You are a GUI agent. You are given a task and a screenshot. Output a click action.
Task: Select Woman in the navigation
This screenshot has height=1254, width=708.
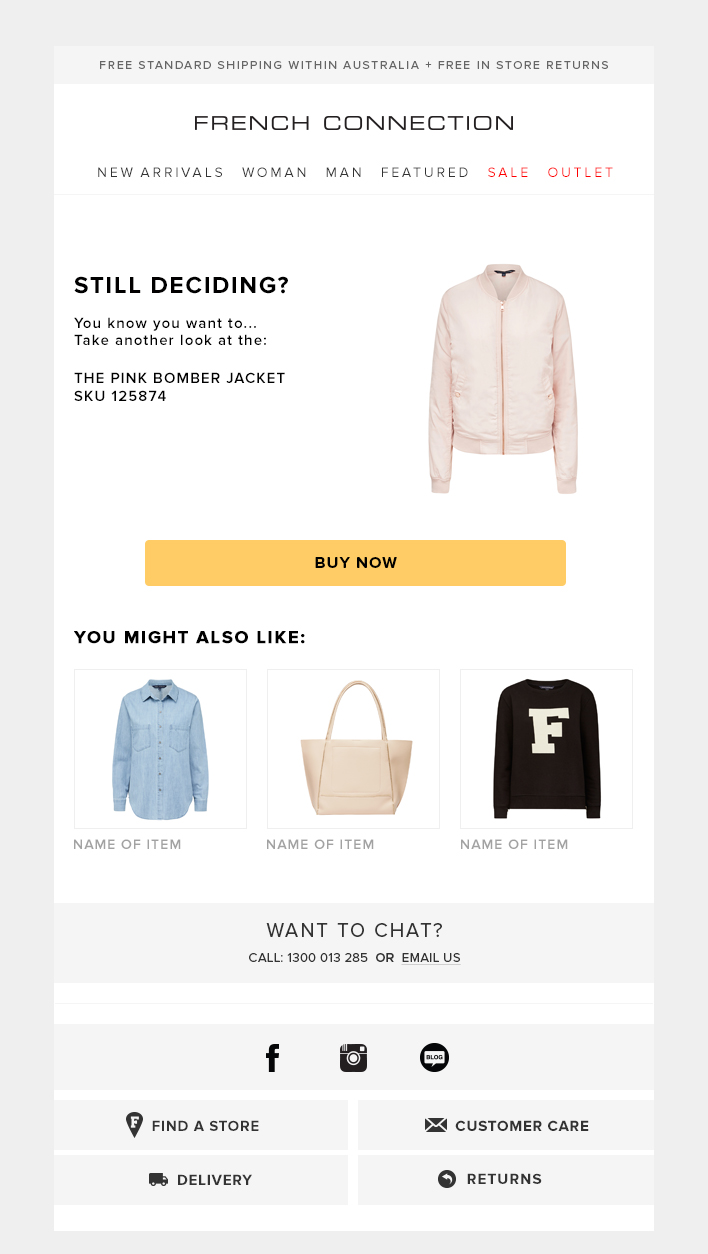275,173
